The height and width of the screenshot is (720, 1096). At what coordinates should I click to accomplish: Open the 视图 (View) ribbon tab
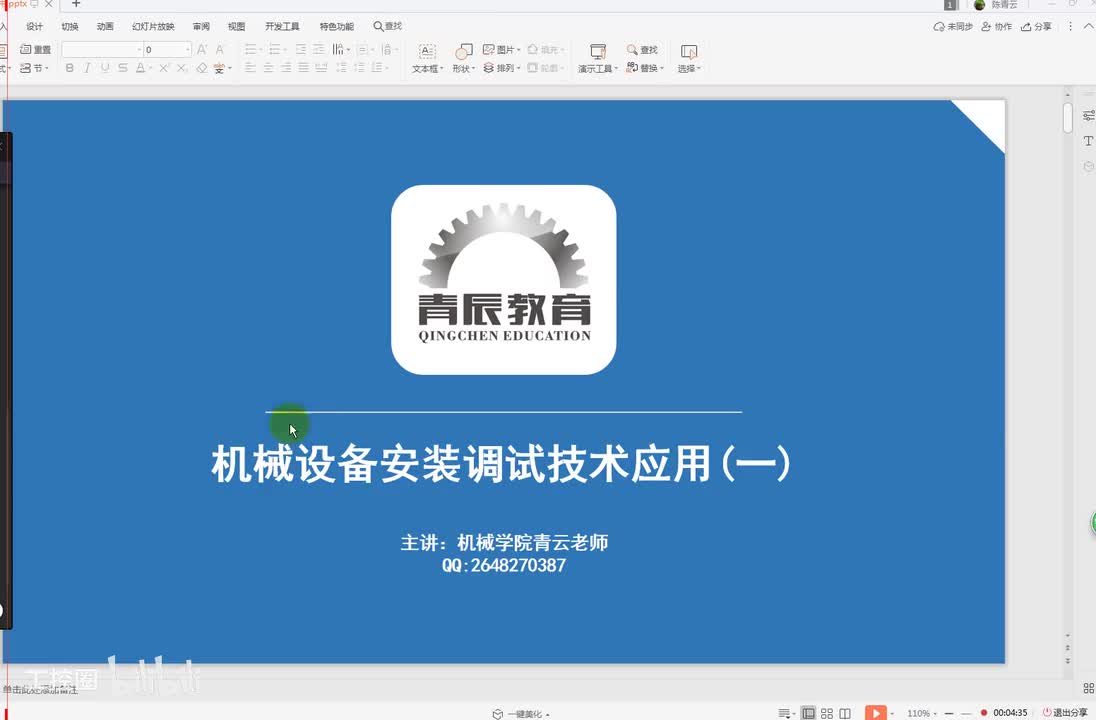pos(236,27)
